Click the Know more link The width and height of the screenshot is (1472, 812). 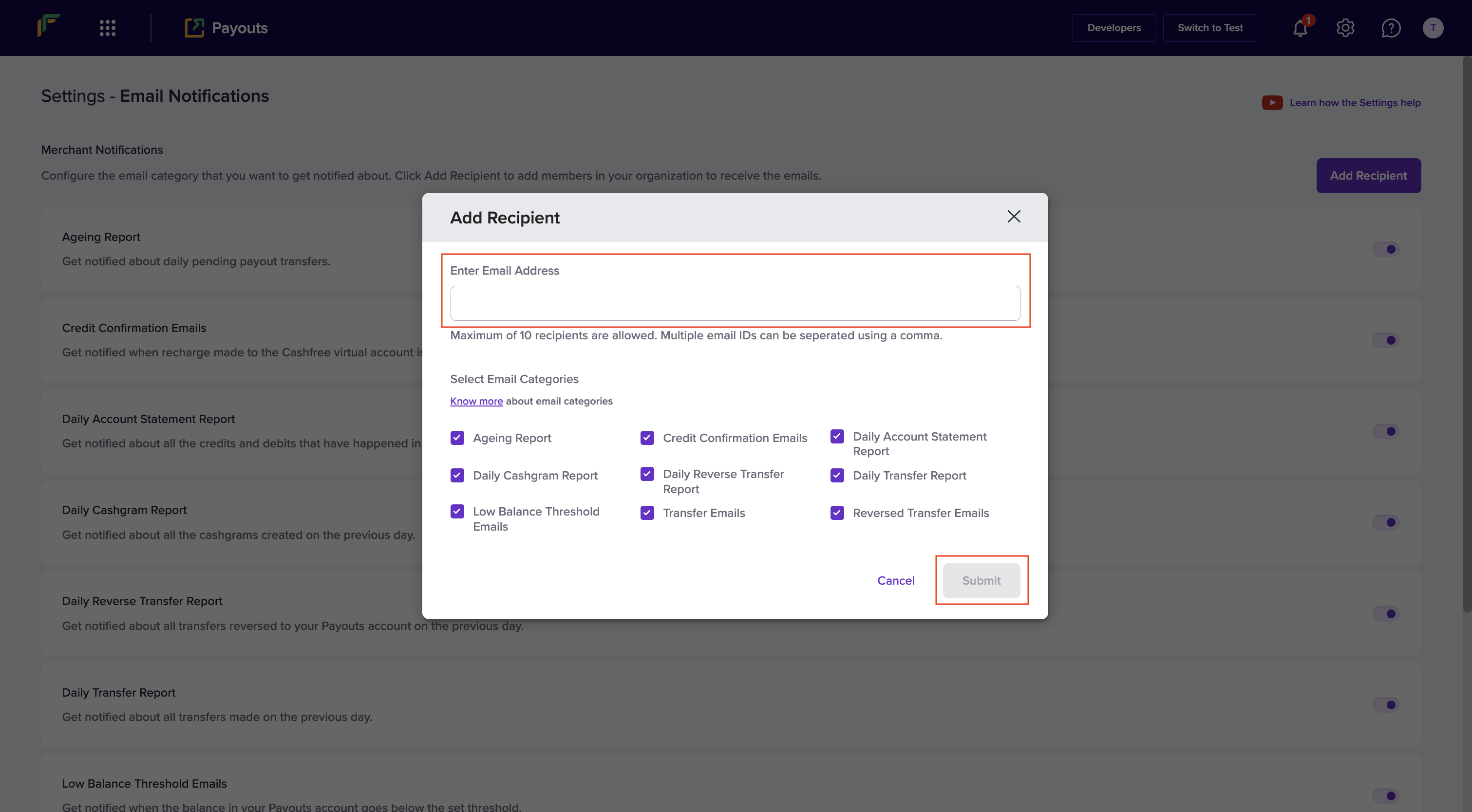tap(476, 401)
